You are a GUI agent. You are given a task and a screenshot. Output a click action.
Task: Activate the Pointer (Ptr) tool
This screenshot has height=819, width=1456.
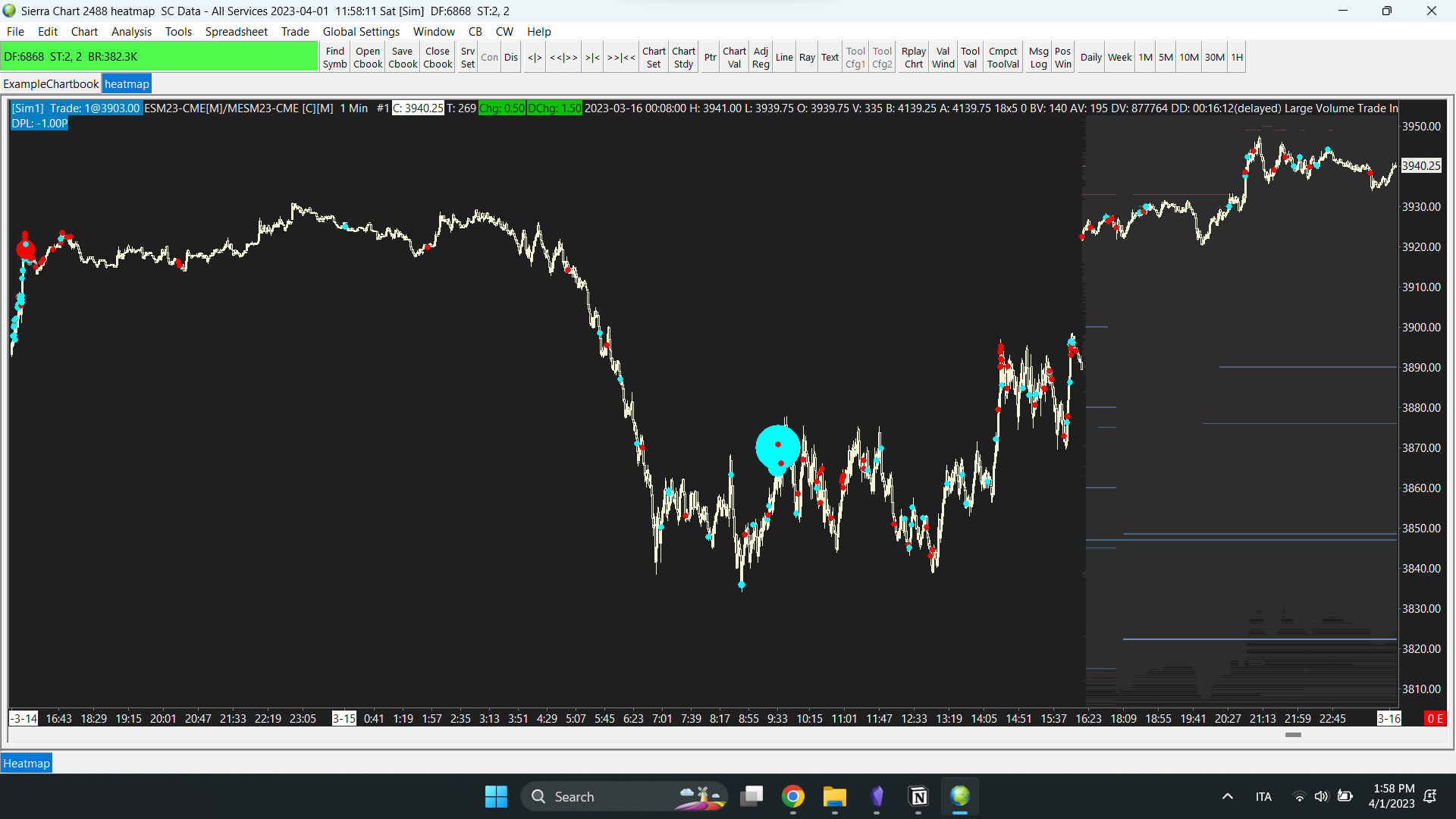710,58
